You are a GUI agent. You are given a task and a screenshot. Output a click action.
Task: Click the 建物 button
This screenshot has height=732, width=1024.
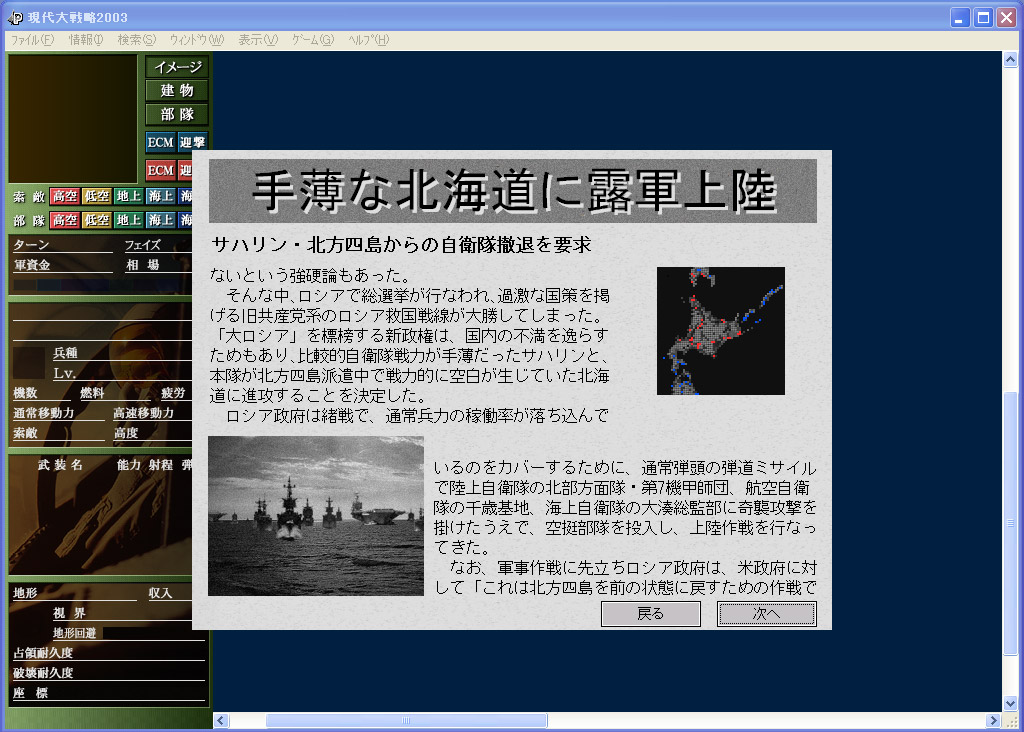[x=177, y=90]
